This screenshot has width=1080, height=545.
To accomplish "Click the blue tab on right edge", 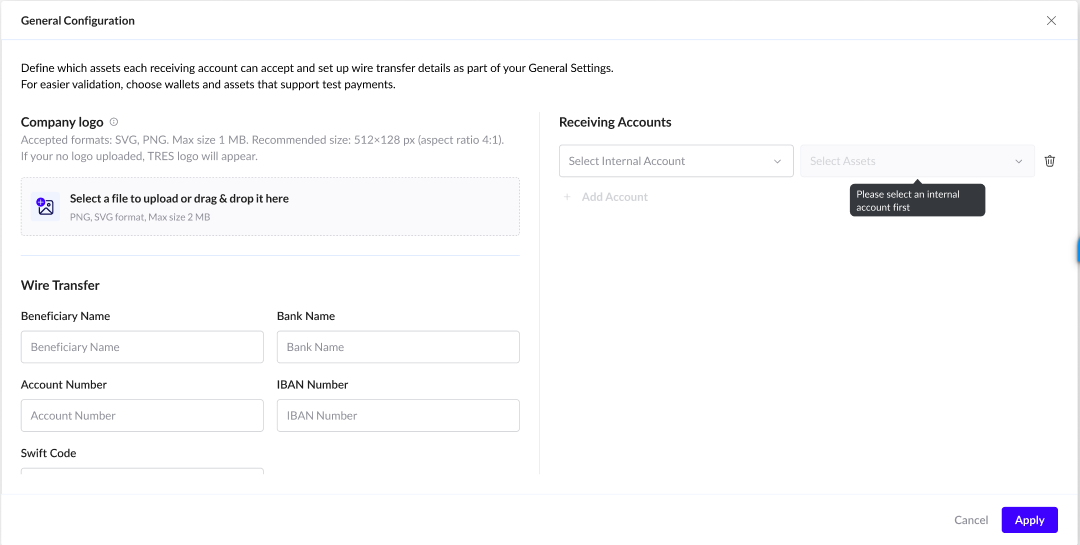I will (x=1077, y=250).
